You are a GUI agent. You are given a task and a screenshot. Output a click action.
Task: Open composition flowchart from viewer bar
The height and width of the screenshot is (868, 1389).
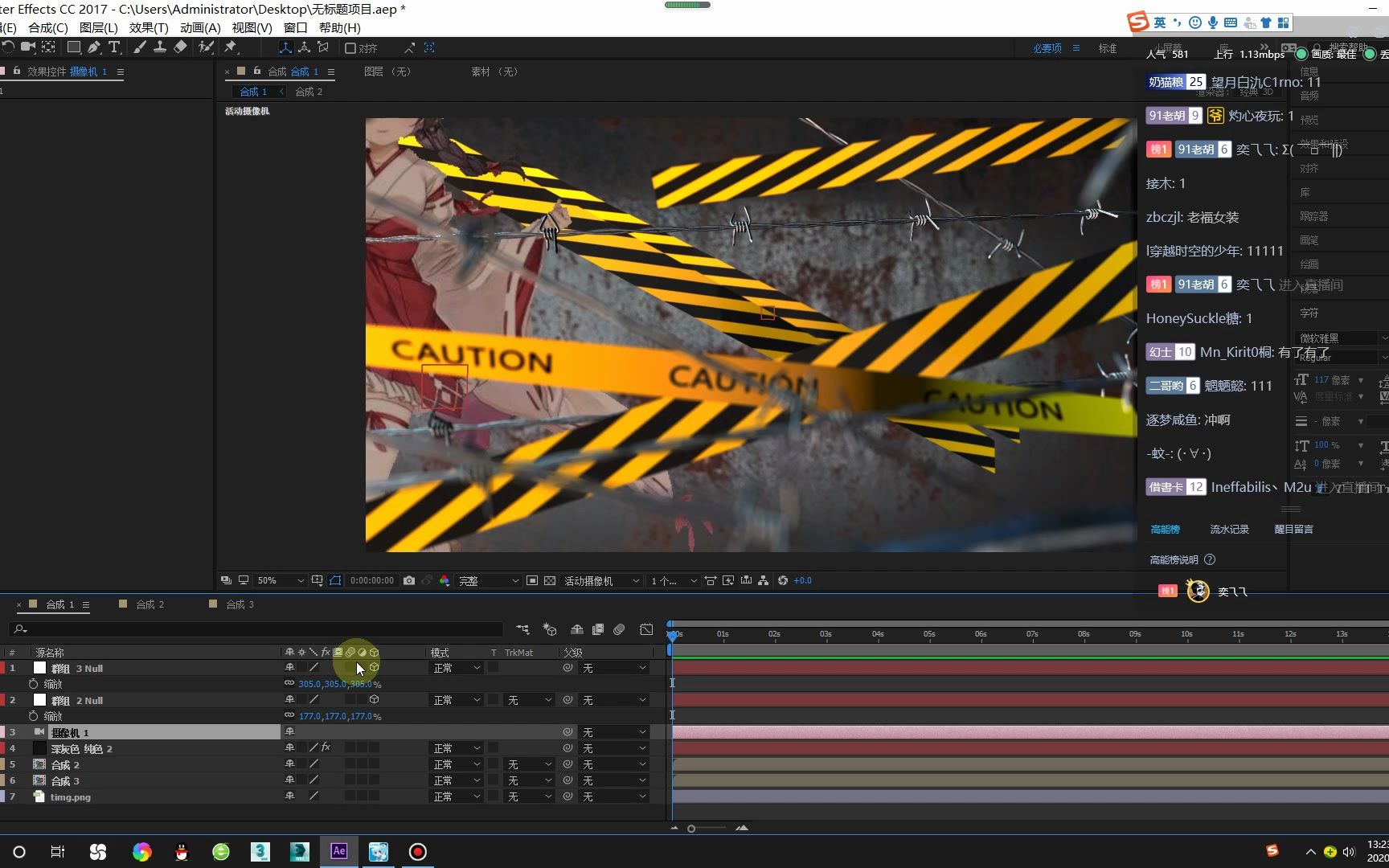(x=763, y=580)
